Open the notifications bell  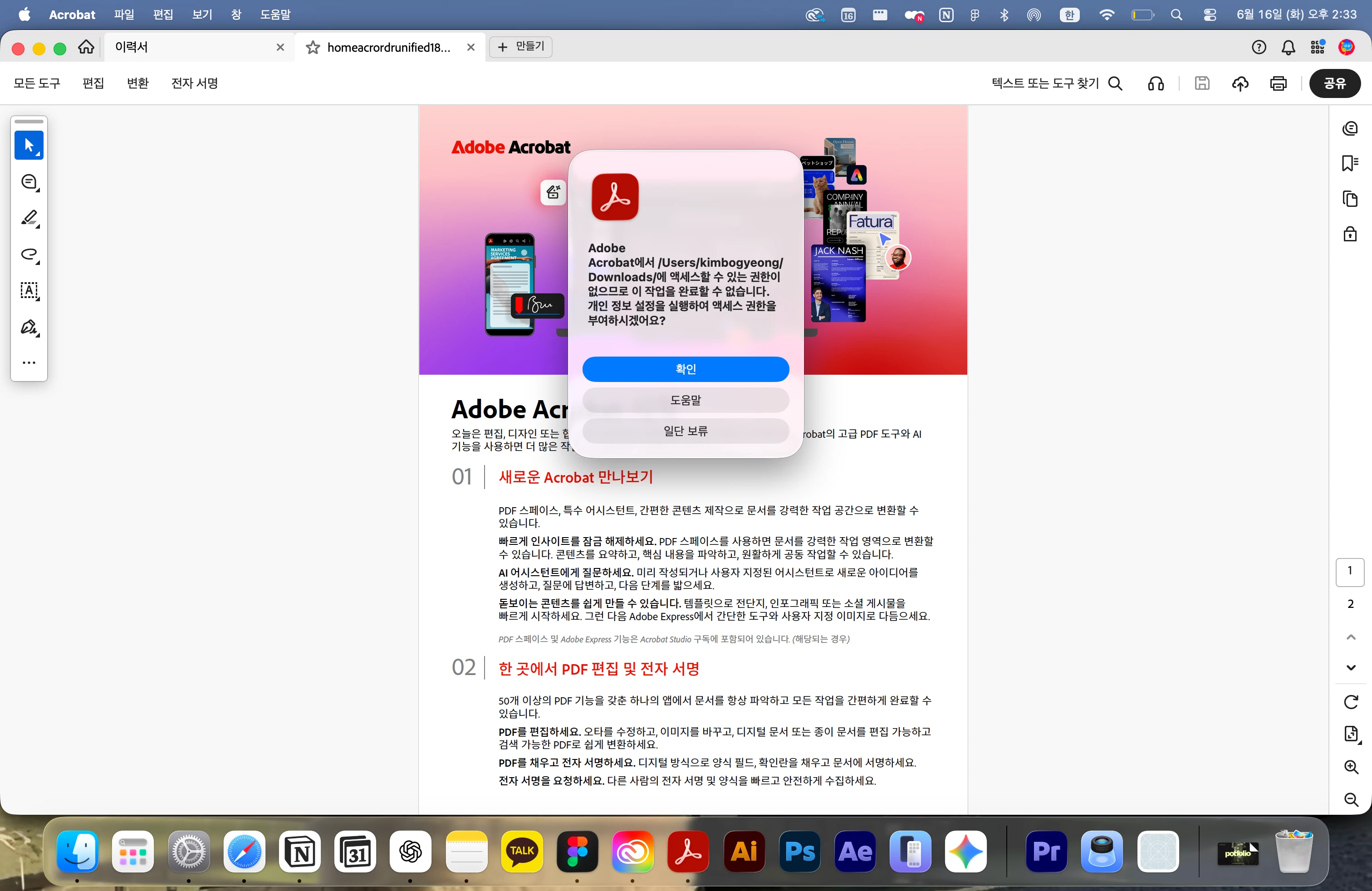coord(1289,47)
